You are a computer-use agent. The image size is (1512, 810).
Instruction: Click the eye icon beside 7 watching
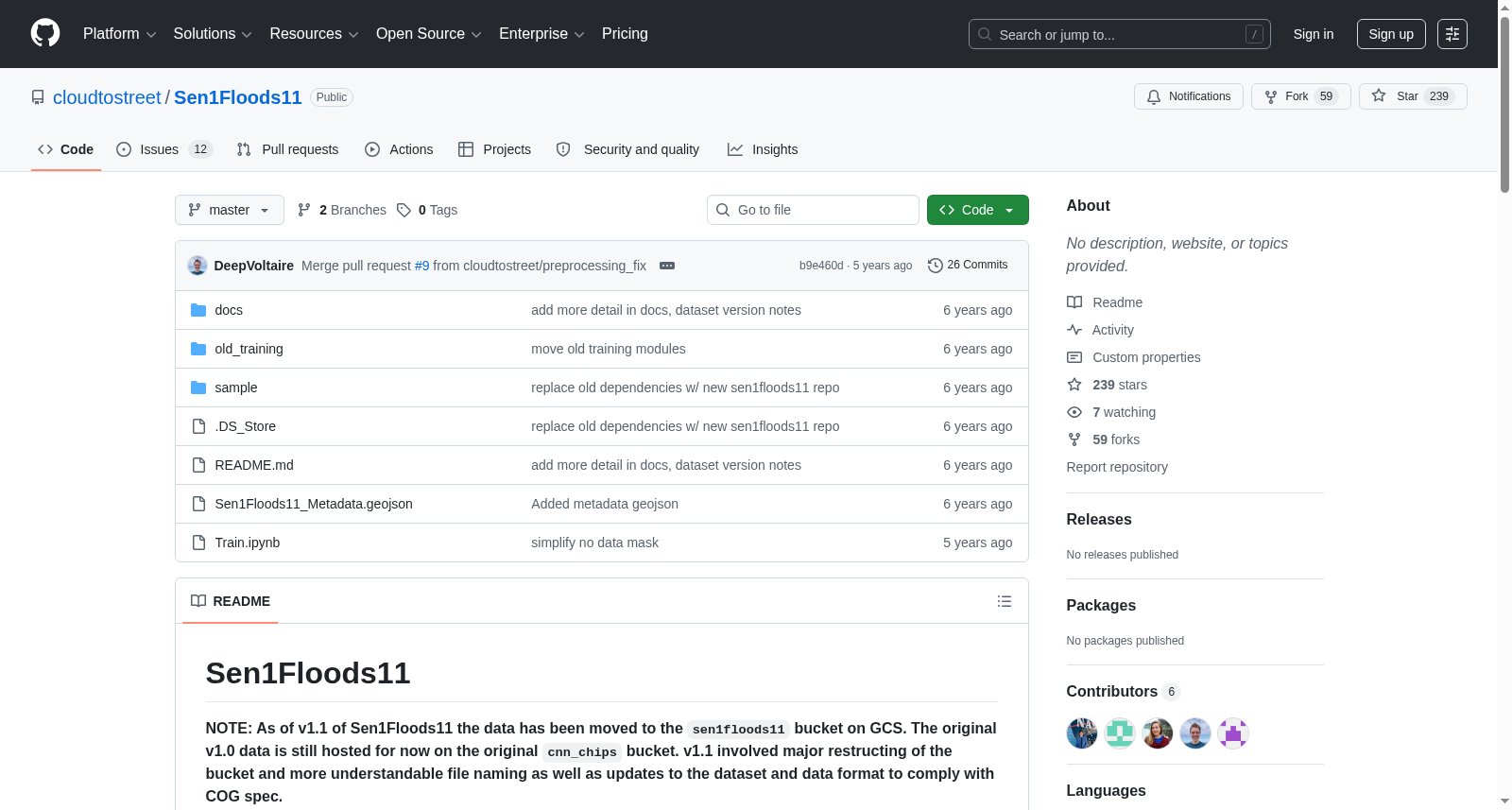tap(1074, 412)
